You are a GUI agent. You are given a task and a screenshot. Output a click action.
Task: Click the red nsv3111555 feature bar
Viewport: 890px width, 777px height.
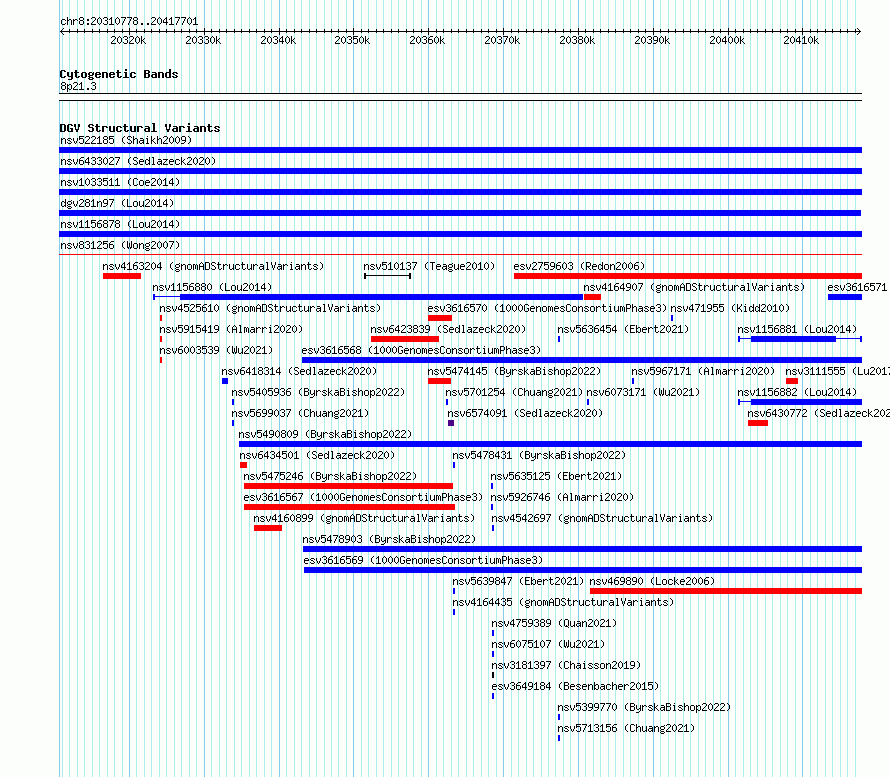tap(792, 381)
